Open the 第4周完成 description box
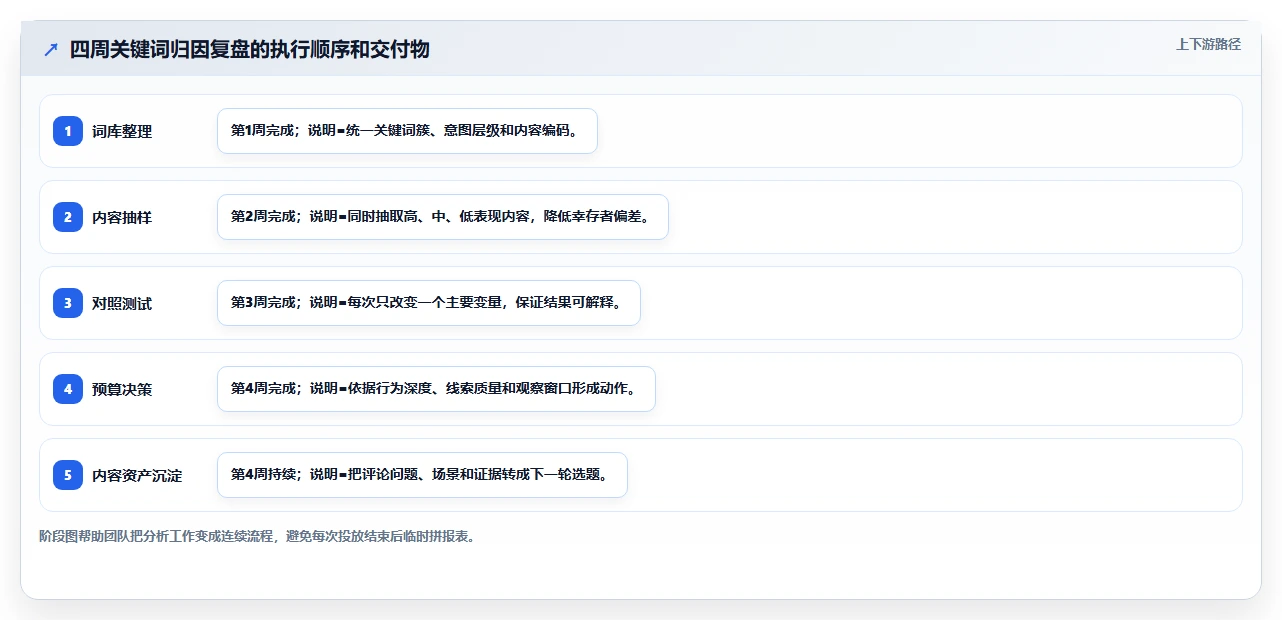1282x620 pixels. [436, 389]
